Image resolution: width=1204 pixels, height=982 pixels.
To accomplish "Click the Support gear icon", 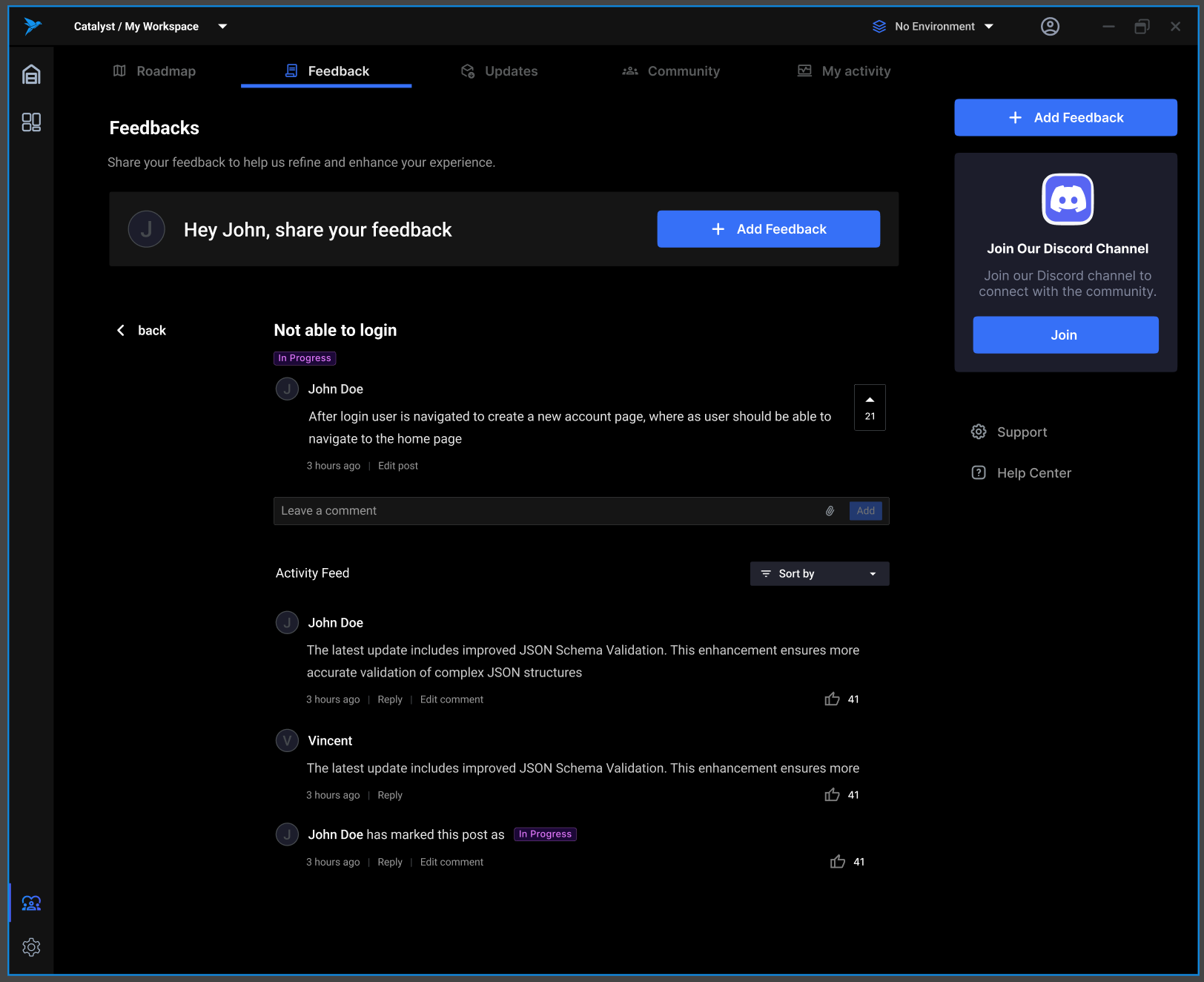I will pos(979,432).
